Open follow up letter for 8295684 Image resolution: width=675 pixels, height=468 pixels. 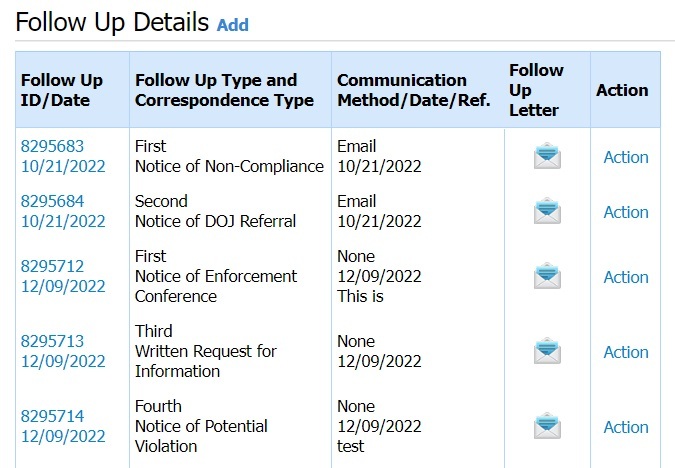547,211
